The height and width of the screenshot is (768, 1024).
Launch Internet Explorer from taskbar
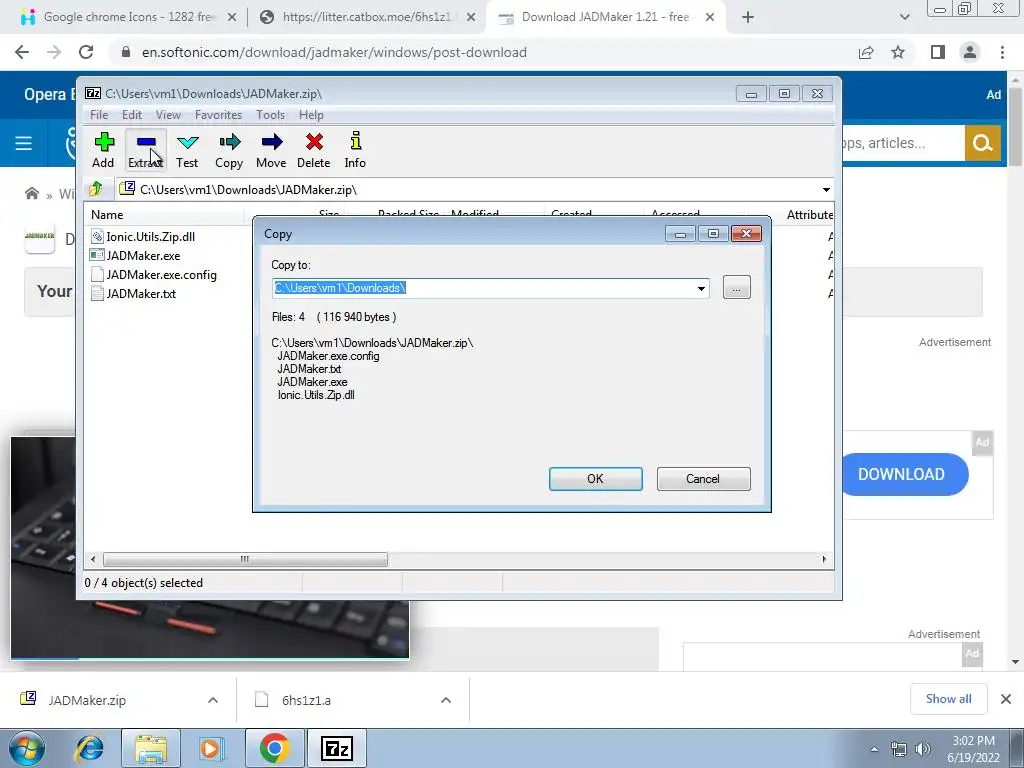(x=90, y=748)
